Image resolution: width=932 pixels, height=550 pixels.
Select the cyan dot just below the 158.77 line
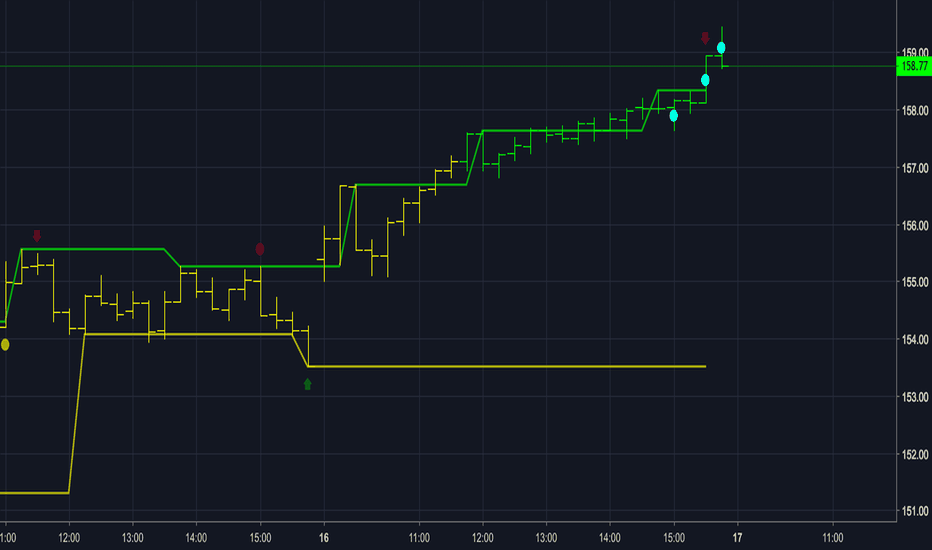coord(705,80)
